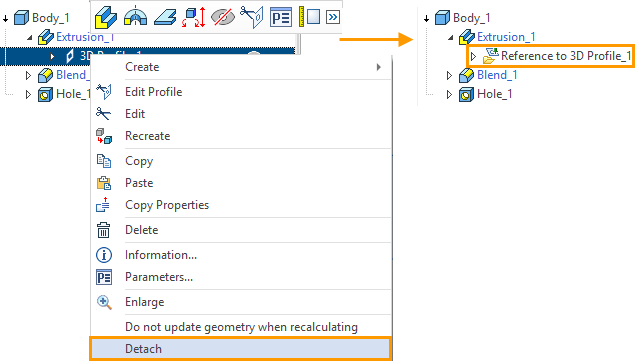638x361 pixels.
Task: Click Body_1 cube icon in left tree
Action: pyautogui.click(x=22, y=18)
